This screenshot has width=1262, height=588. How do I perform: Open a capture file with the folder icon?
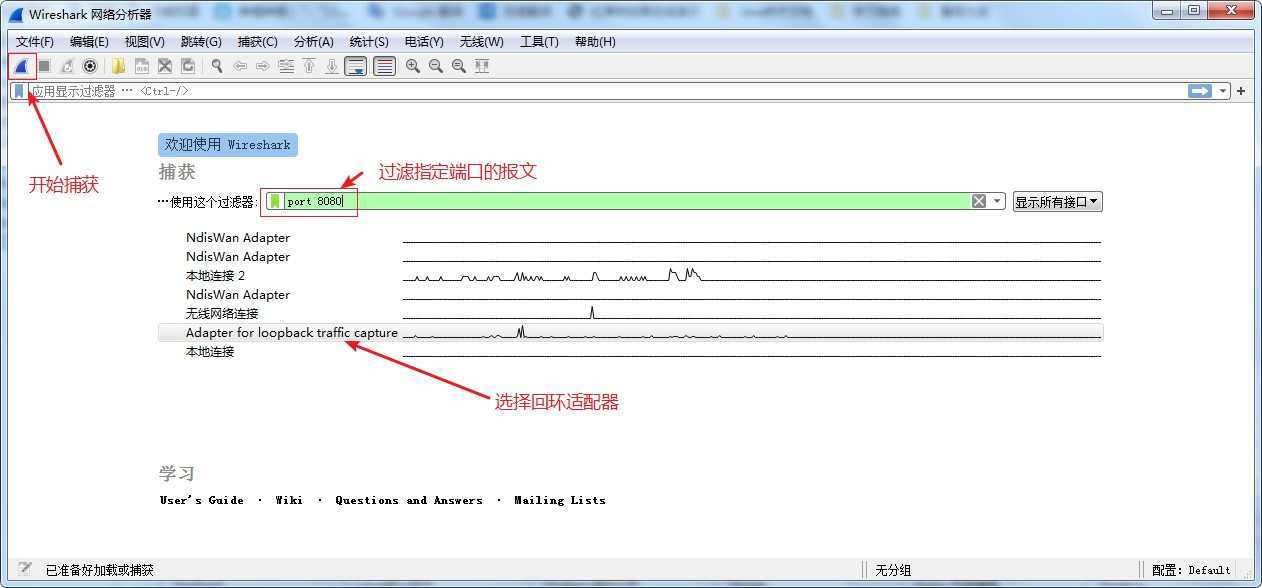pyautogui.click(x=118, y=66)
